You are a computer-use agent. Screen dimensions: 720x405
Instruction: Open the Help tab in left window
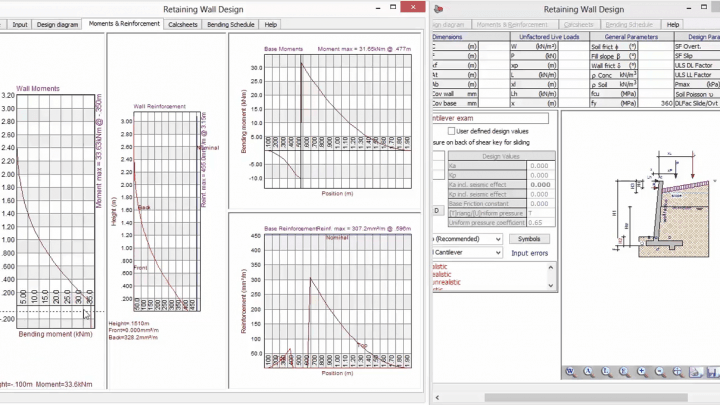(x=270, y=24)
